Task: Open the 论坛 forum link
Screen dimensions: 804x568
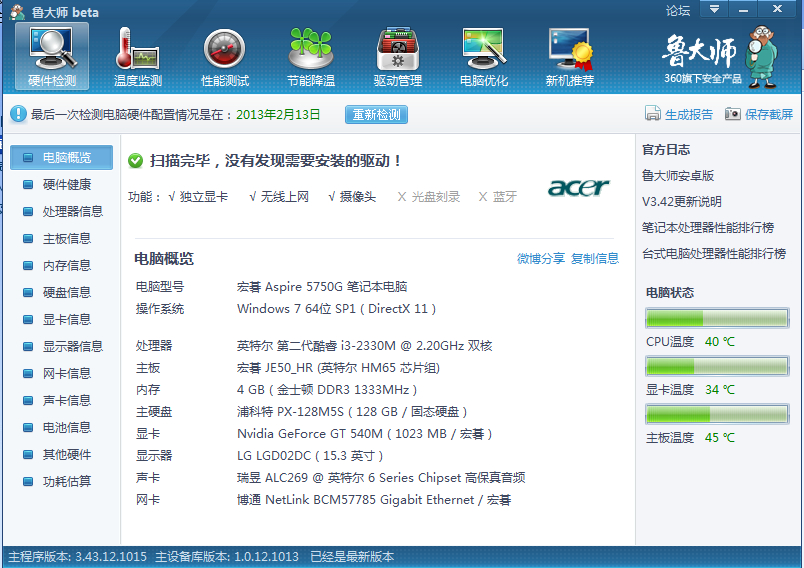Action: pos(678,10)
